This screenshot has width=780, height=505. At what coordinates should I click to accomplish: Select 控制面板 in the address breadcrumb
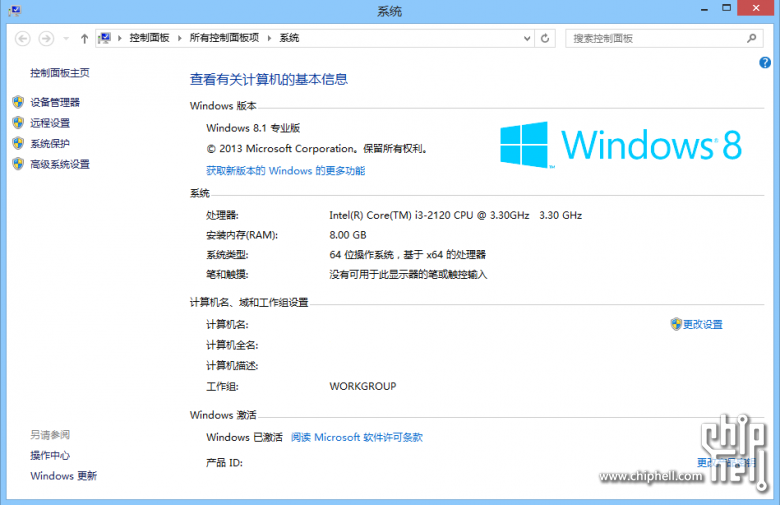click(149, 38)
